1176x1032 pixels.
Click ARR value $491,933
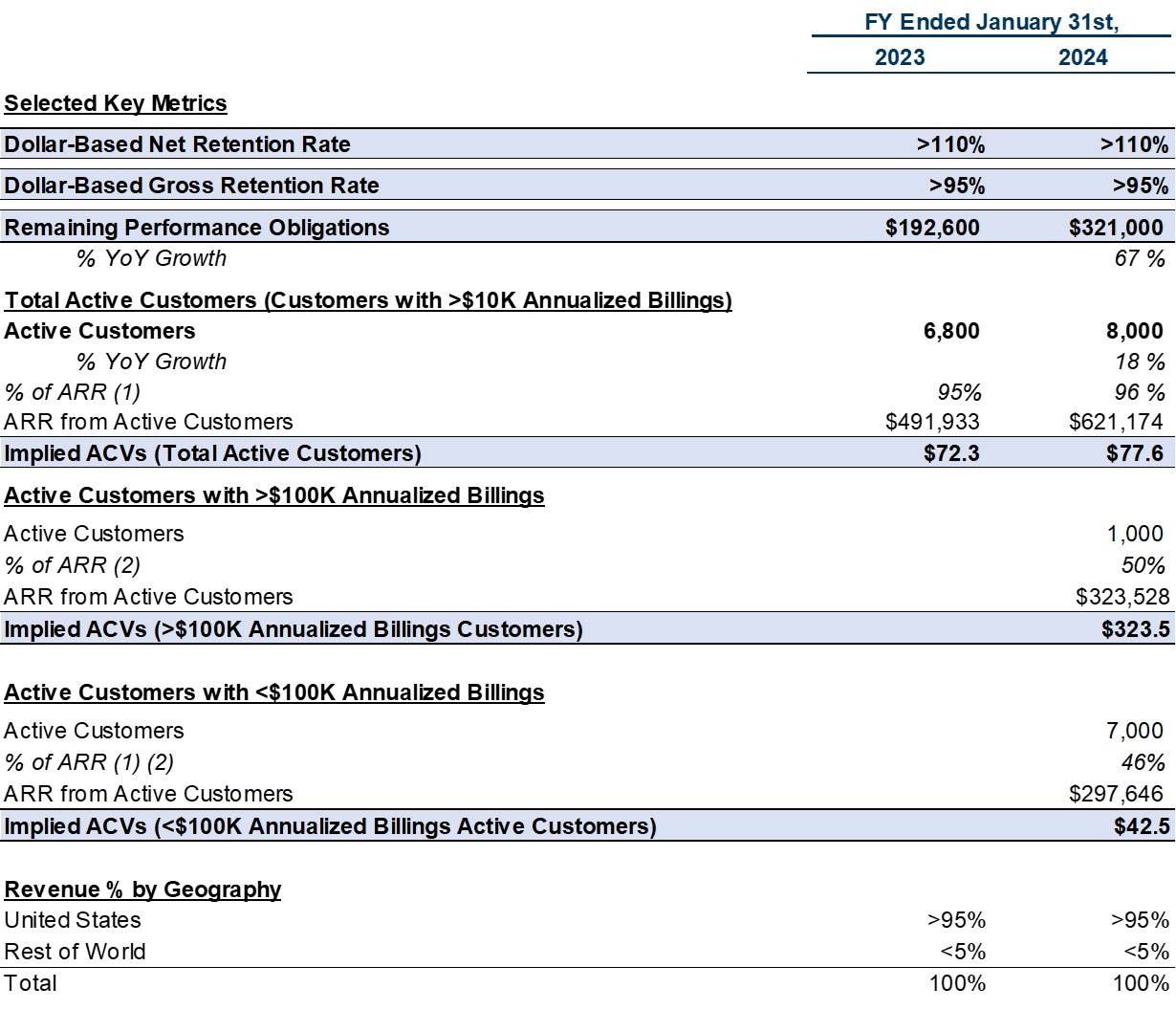tap(932, 422)
